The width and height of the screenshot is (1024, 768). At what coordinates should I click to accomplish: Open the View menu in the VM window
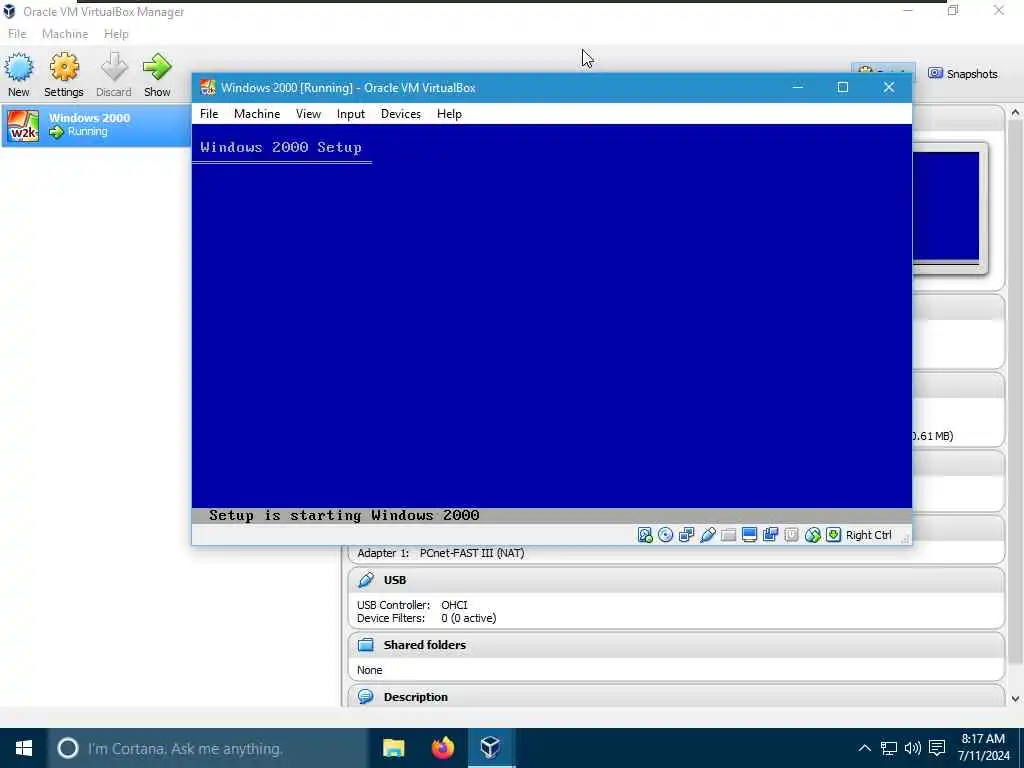click(x=308, y=114)
